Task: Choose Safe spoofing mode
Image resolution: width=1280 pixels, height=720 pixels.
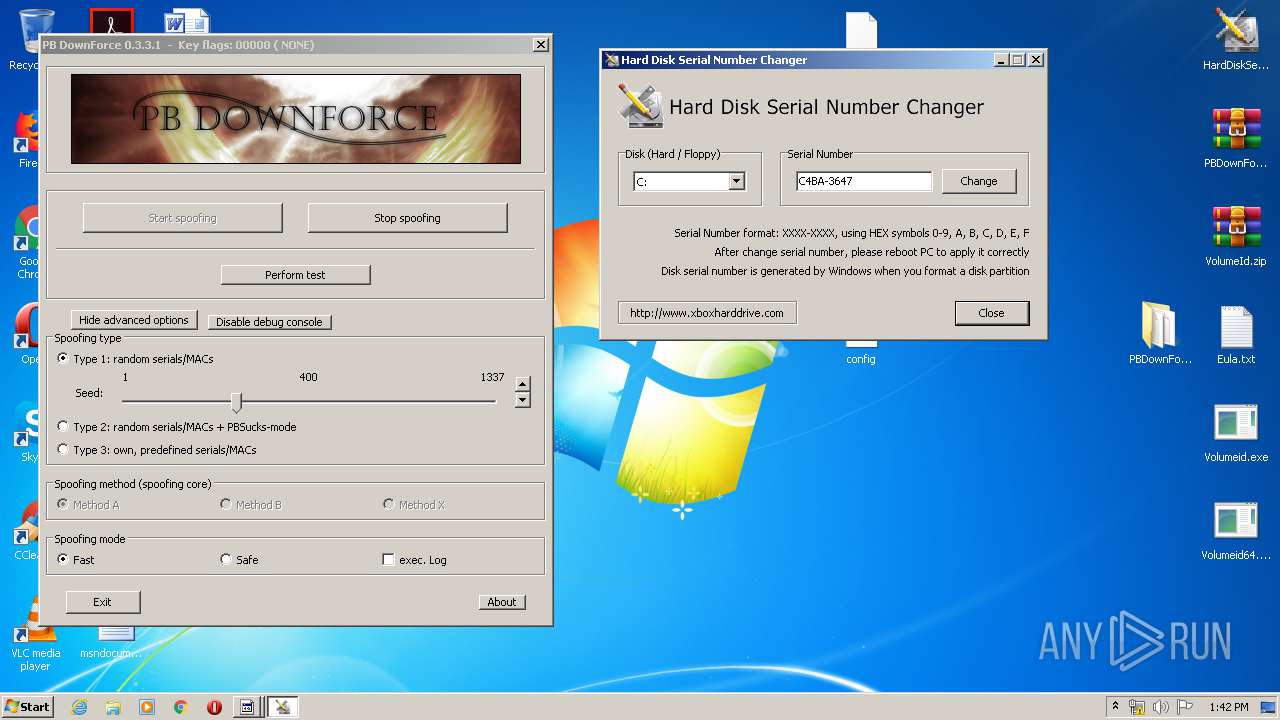Action: pos(240,560)
